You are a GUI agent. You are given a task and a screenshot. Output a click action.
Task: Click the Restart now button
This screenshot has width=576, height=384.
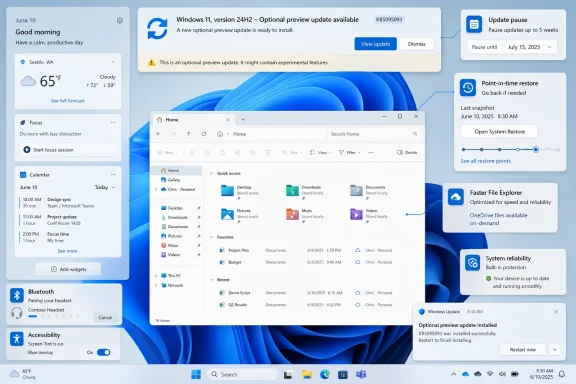(522, 349)
